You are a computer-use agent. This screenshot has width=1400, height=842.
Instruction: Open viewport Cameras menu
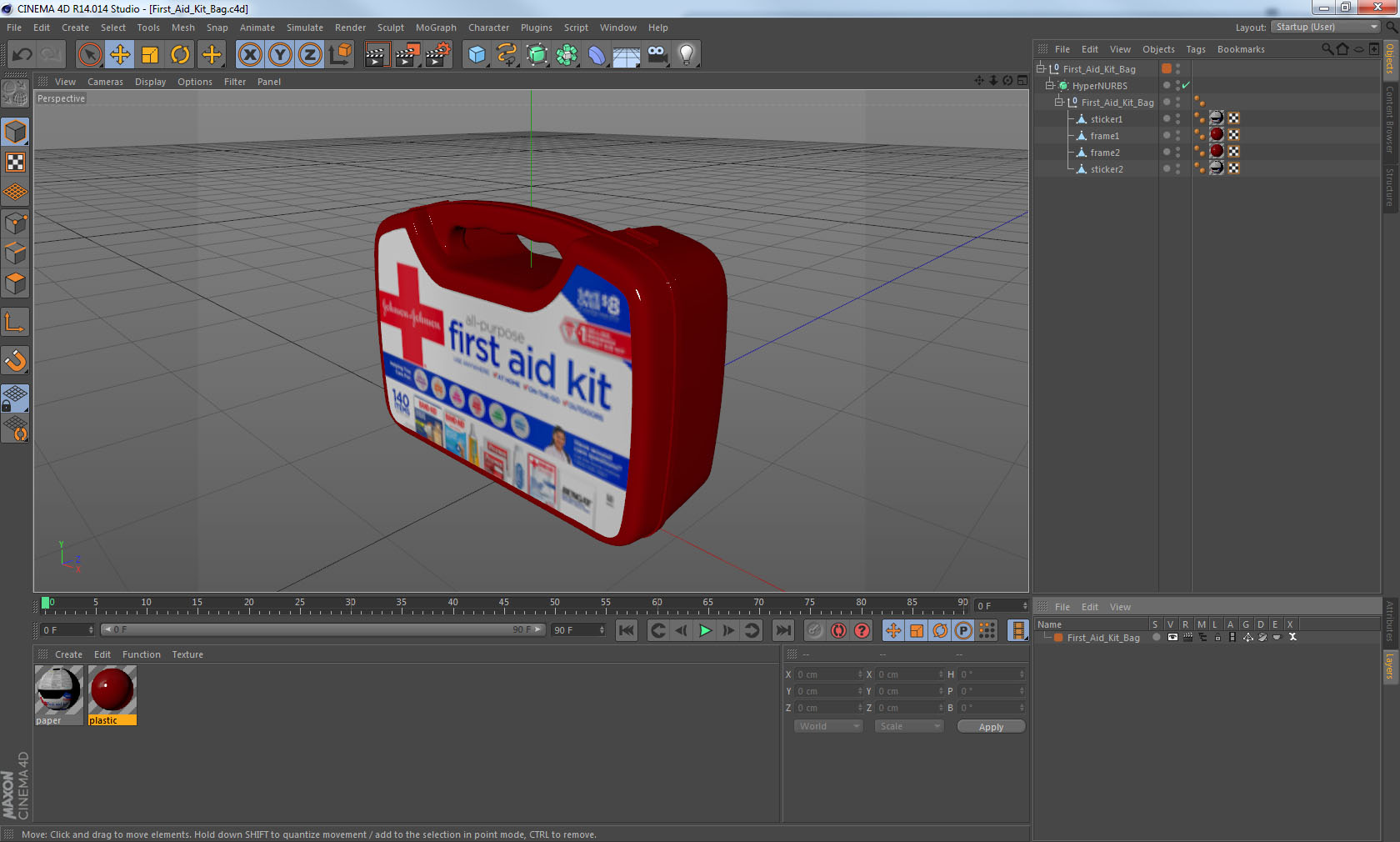point(105,82)
